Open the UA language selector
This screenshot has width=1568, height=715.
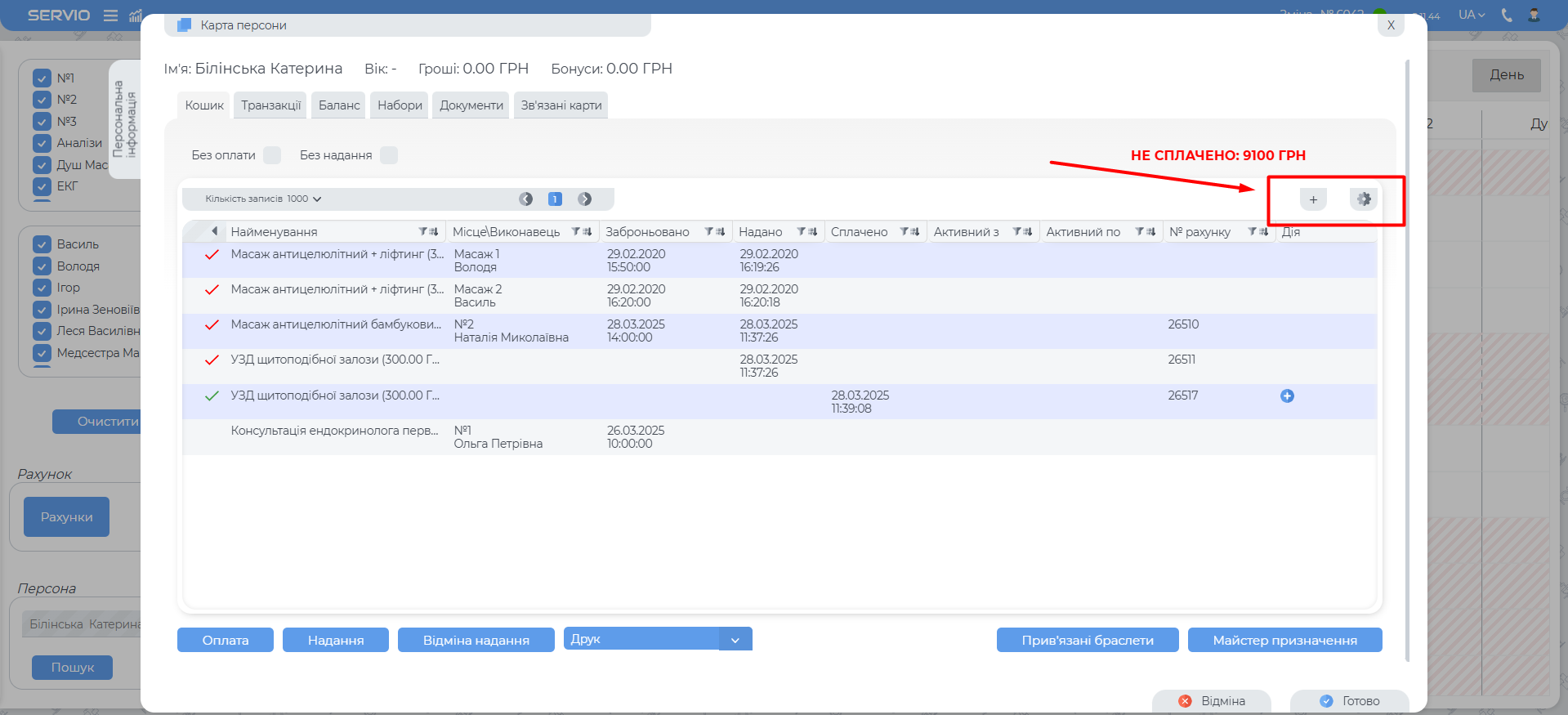[x=1472, y=15]
